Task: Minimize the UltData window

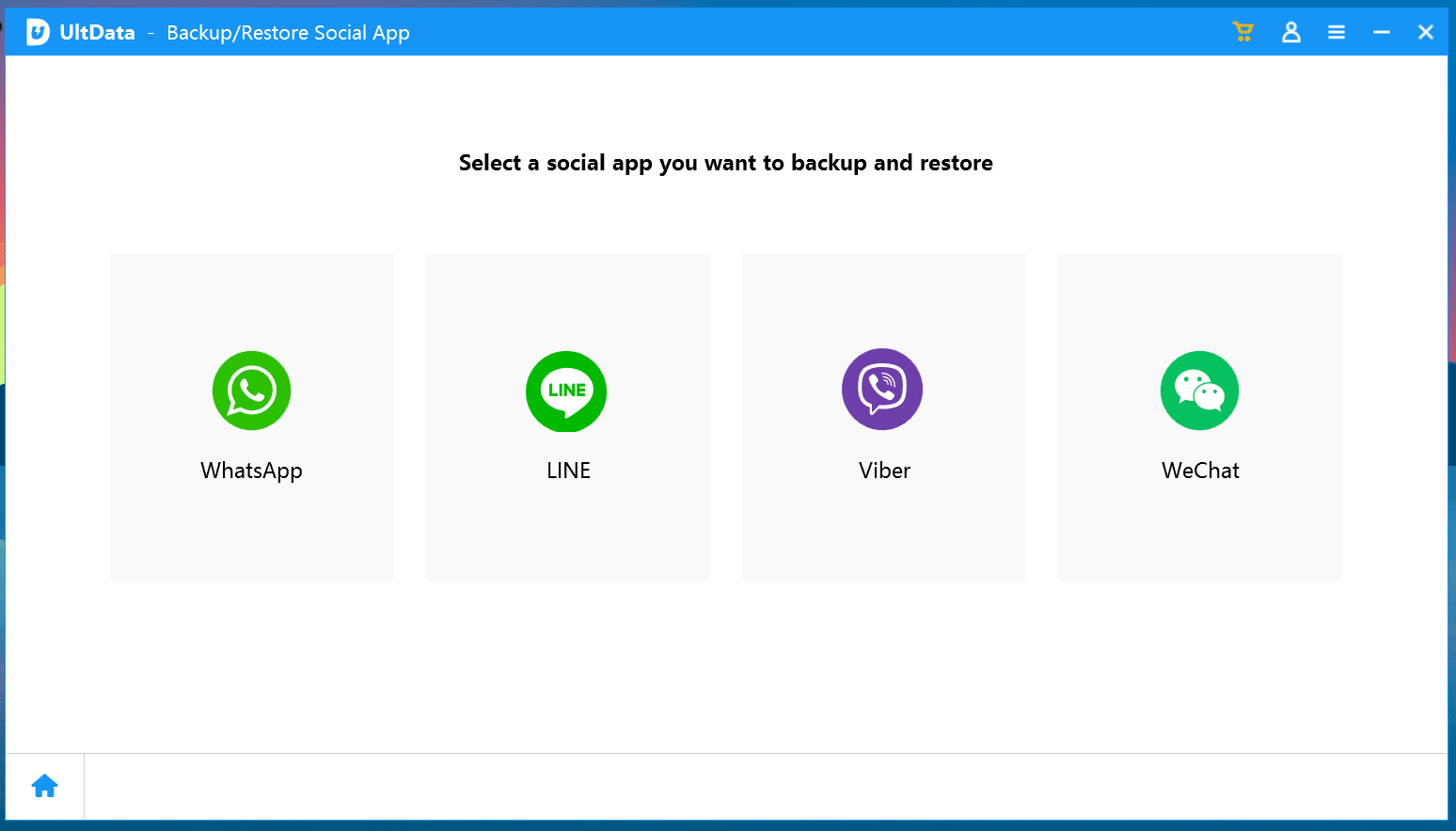Action: click(x=1382, y=32)
